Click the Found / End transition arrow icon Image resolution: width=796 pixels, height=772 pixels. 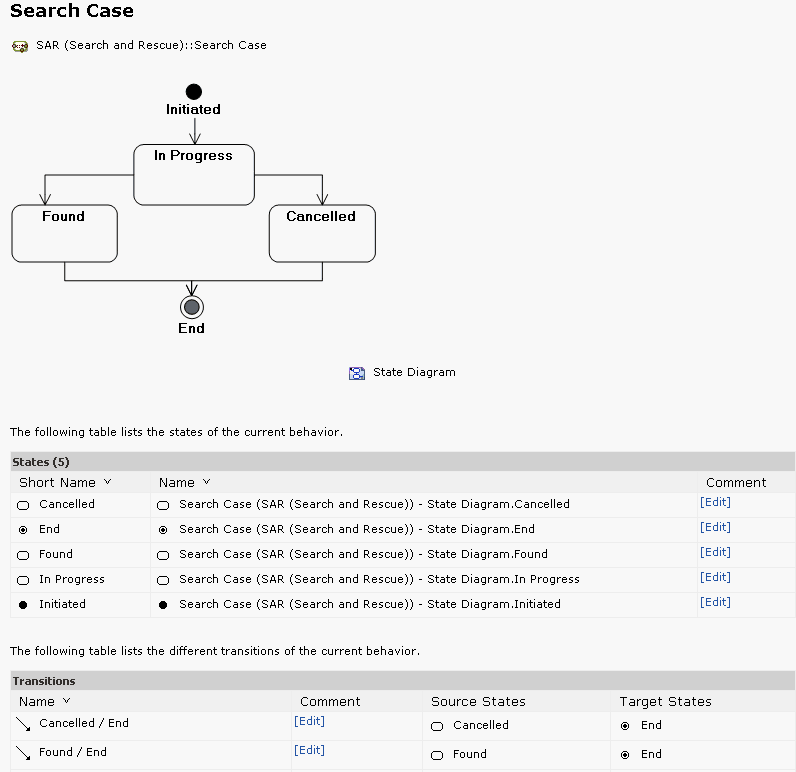point(23,753)
